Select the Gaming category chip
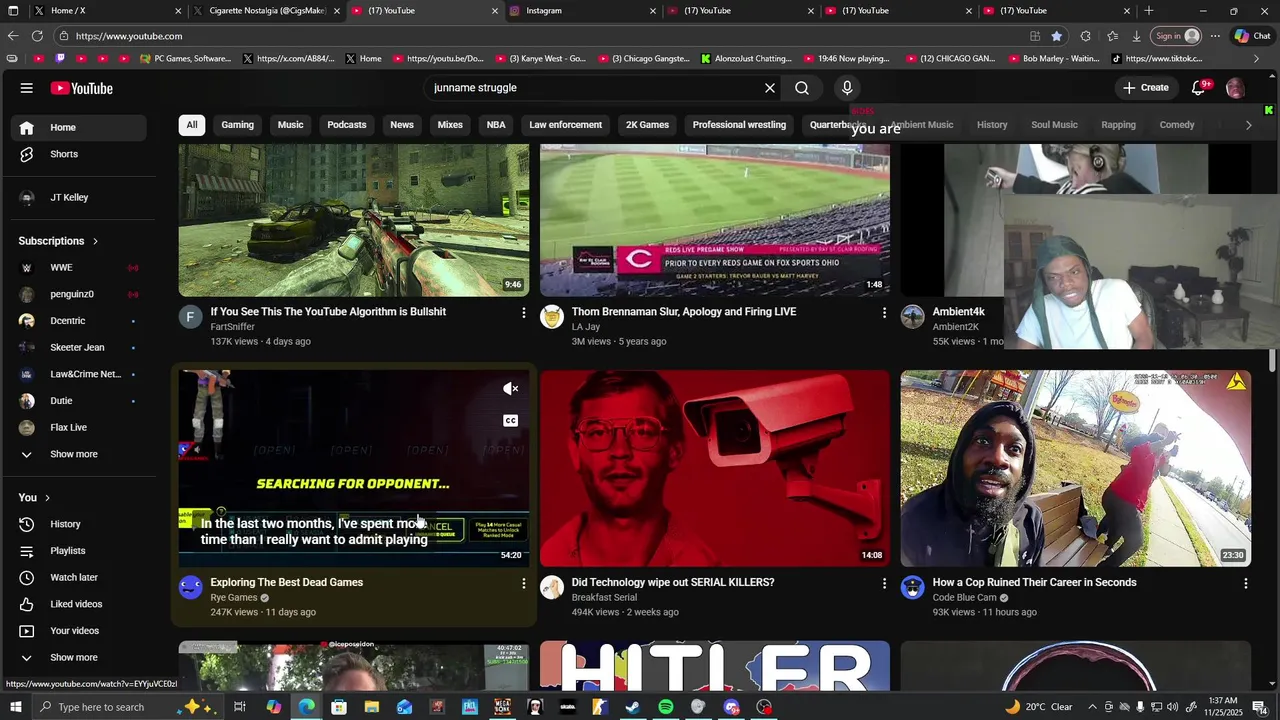This screenshot has width=1280, height=720. pyautogui.click(x=237, y=125)
